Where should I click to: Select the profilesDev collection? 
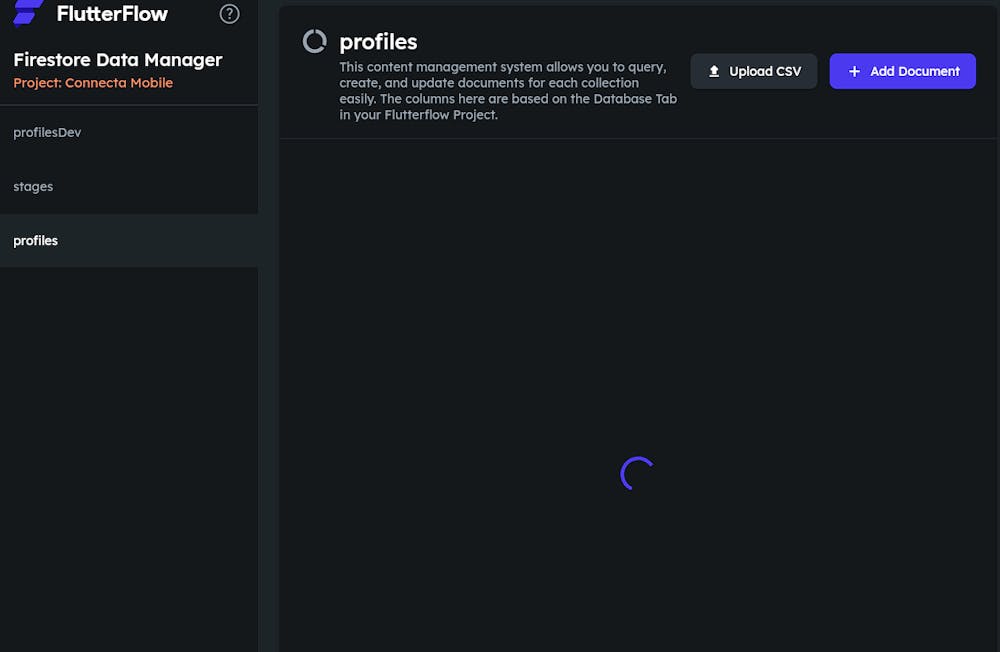coord(47,133)
